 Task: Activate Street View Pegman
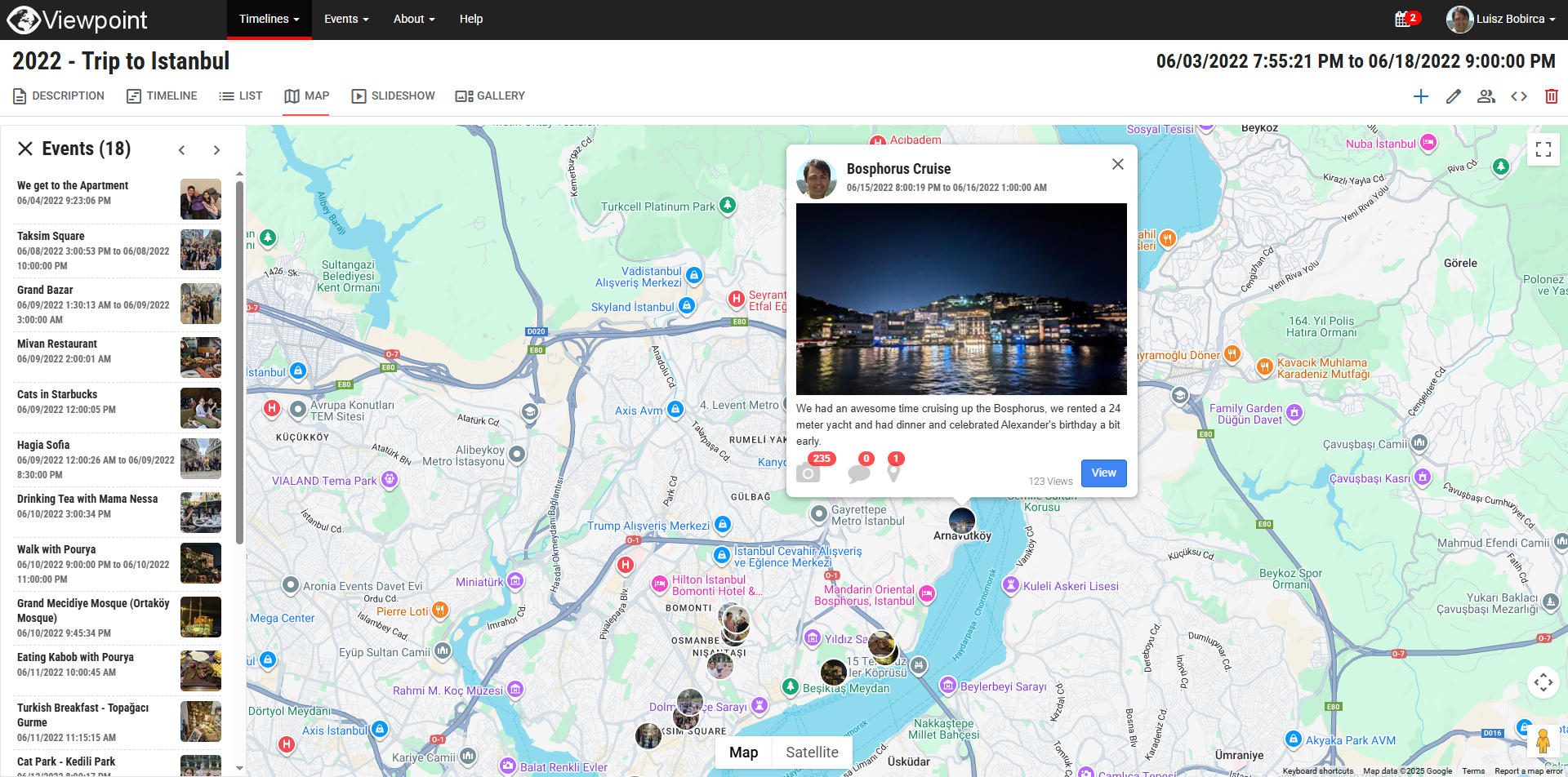[x=1543, y=740]
